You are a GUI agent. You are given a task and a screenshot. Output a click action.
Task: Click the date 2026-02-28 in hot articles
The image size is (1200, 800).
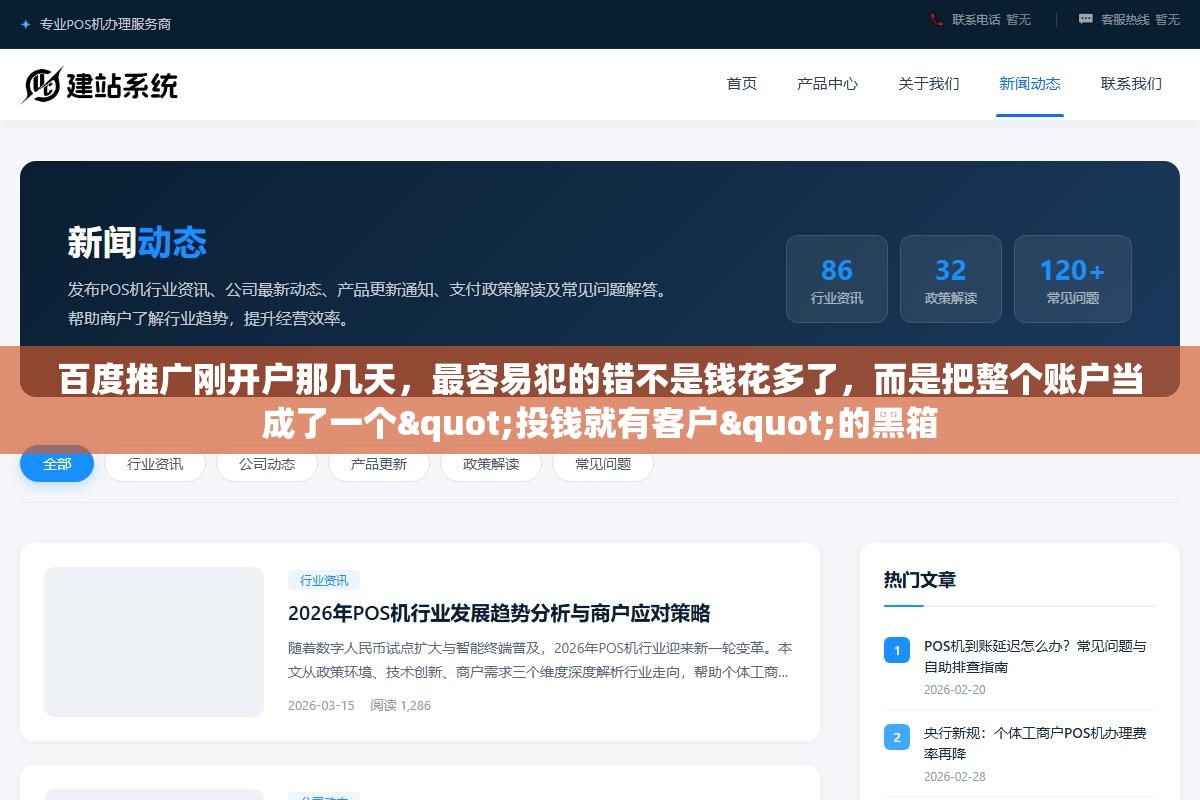pyautogui.click(x=955, y=776)
